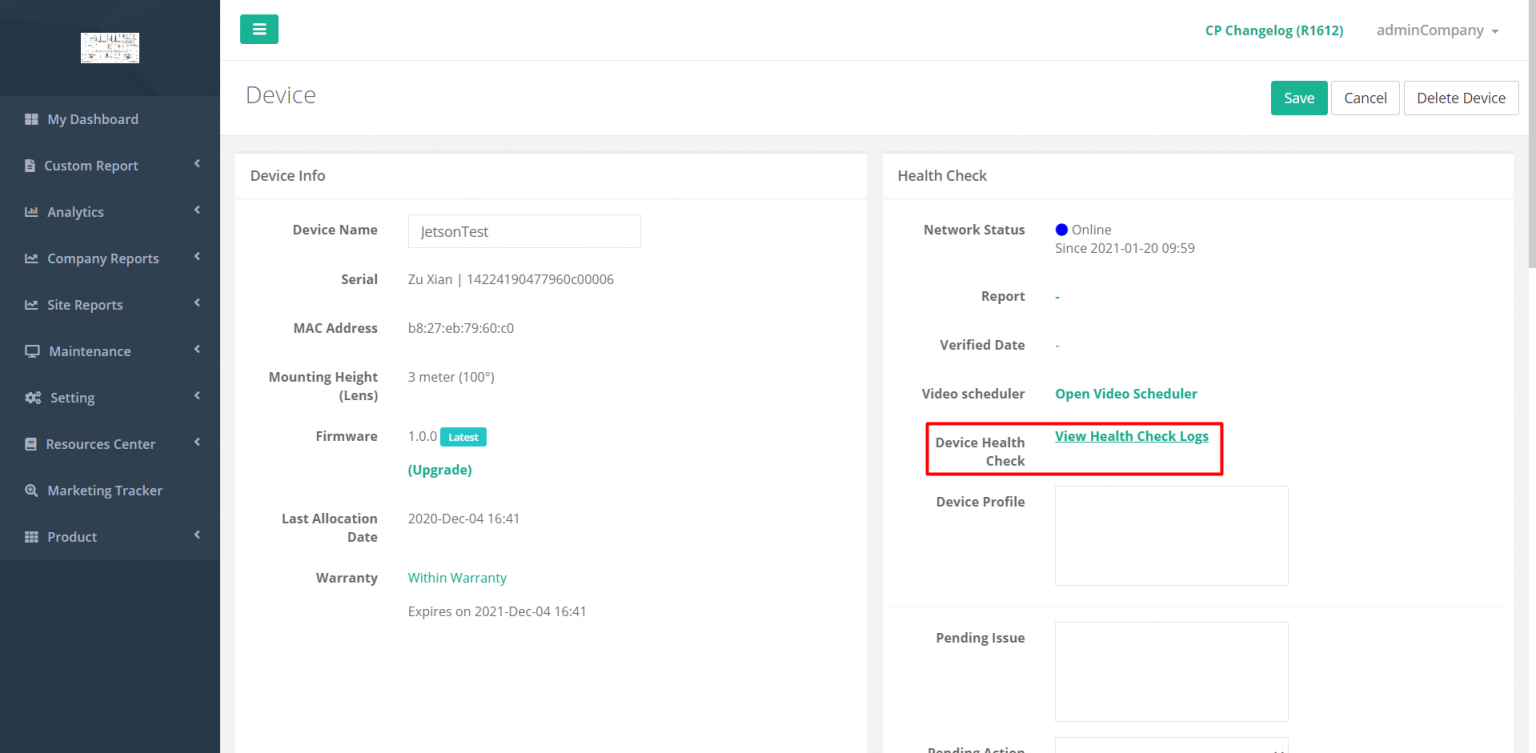
Task: Open Maintenance via its monitor icon
Action: click(30, 351)
